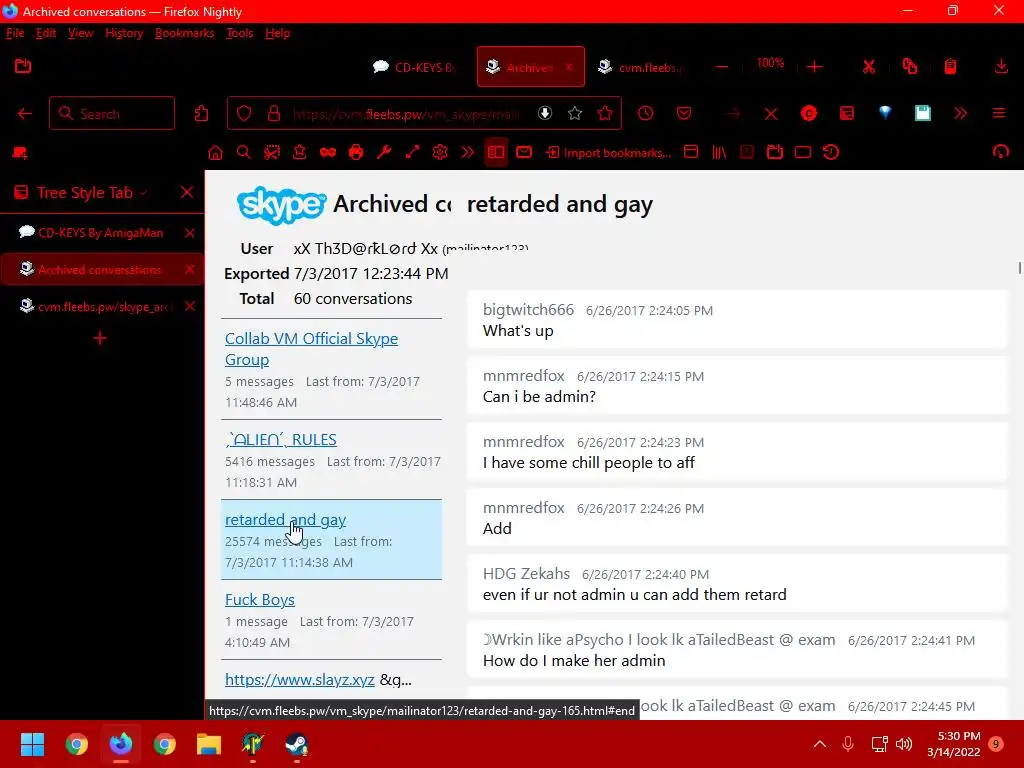
Task: Open the application hamburger menu
Action: click(999, 113)
